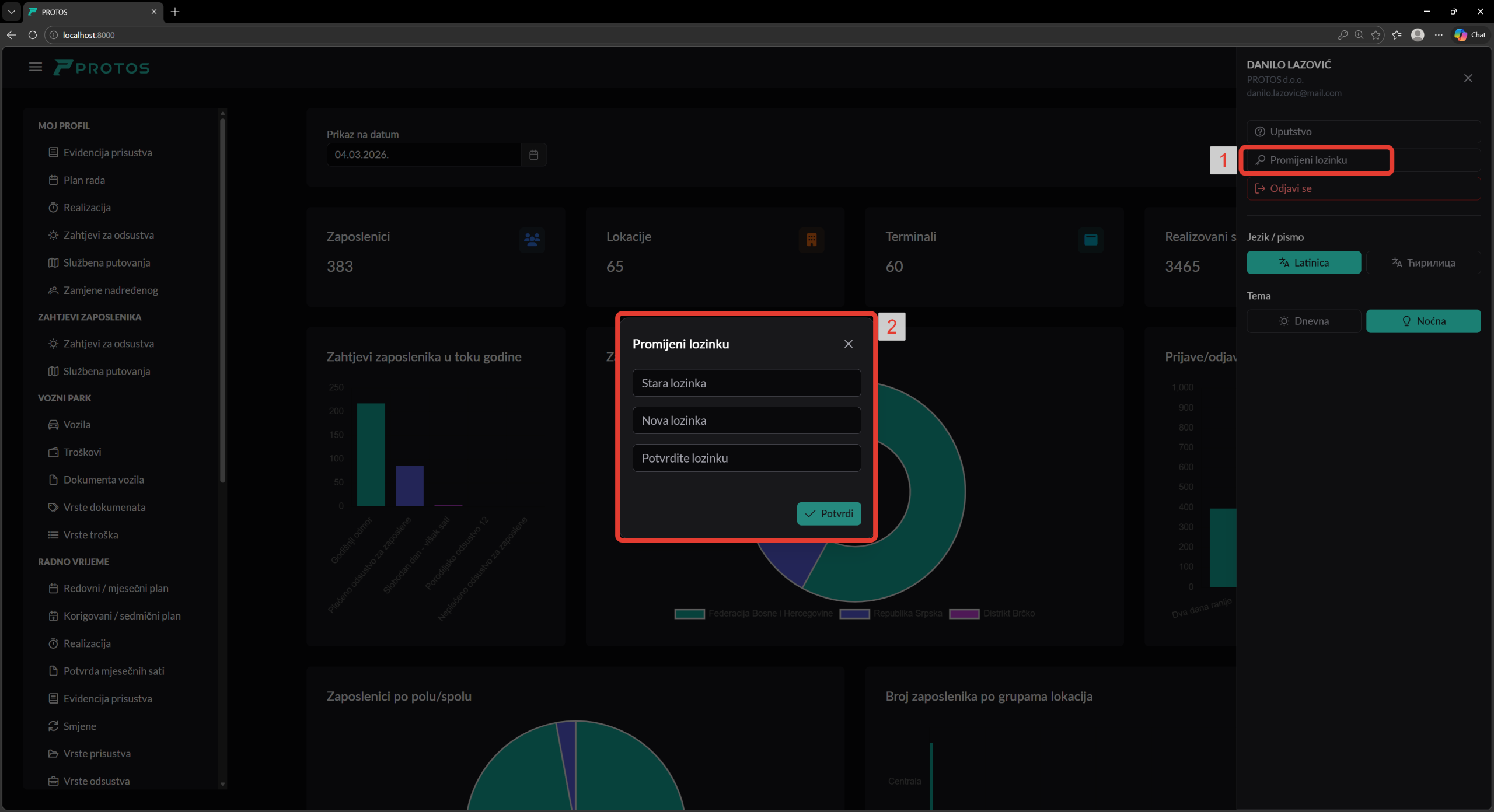1494x812 pixels.
Task: Open the calendar date picker icon
Action: pyautogui.click(x=533, y=155)
